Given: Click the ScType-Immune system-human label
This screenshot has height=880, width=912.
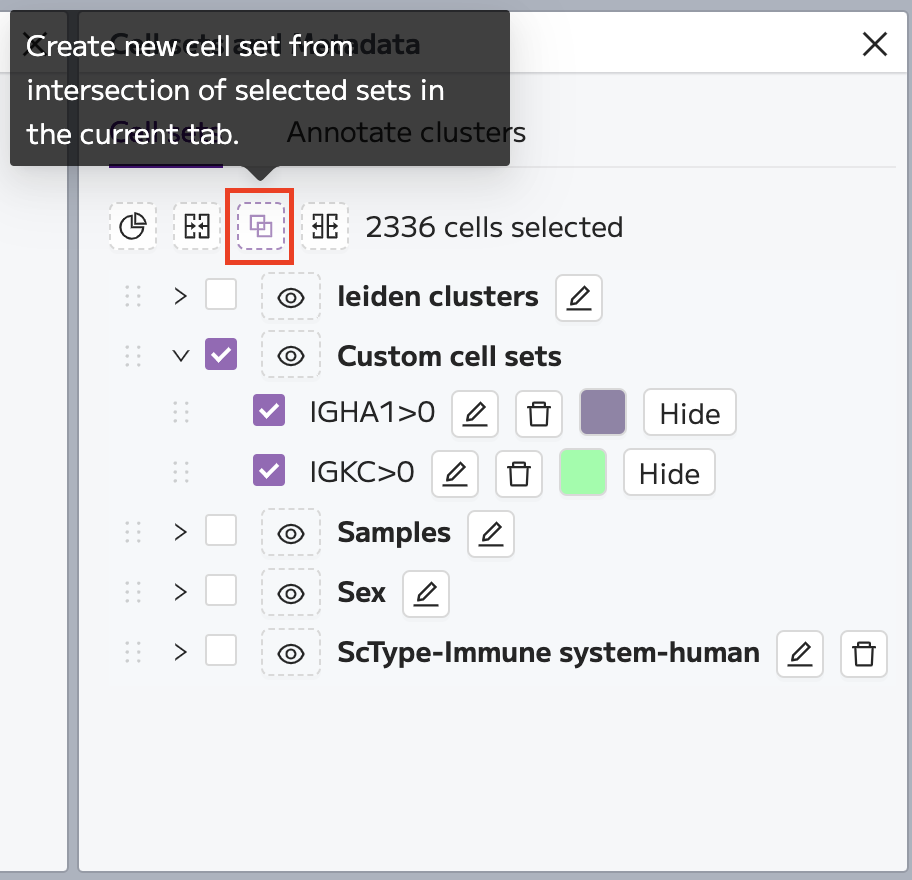Looking at the screenshot, I should 548,653.
